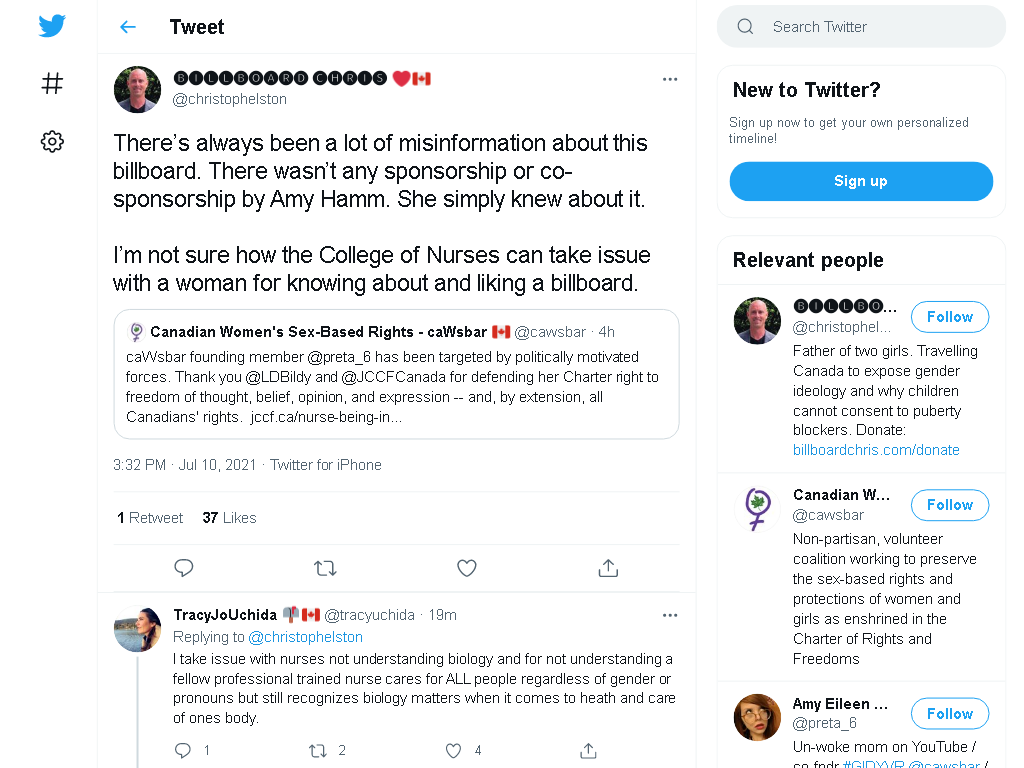This screenshot has height=768, width=1024.
Task: Open more options on main tweet
Action: [670, 79]
